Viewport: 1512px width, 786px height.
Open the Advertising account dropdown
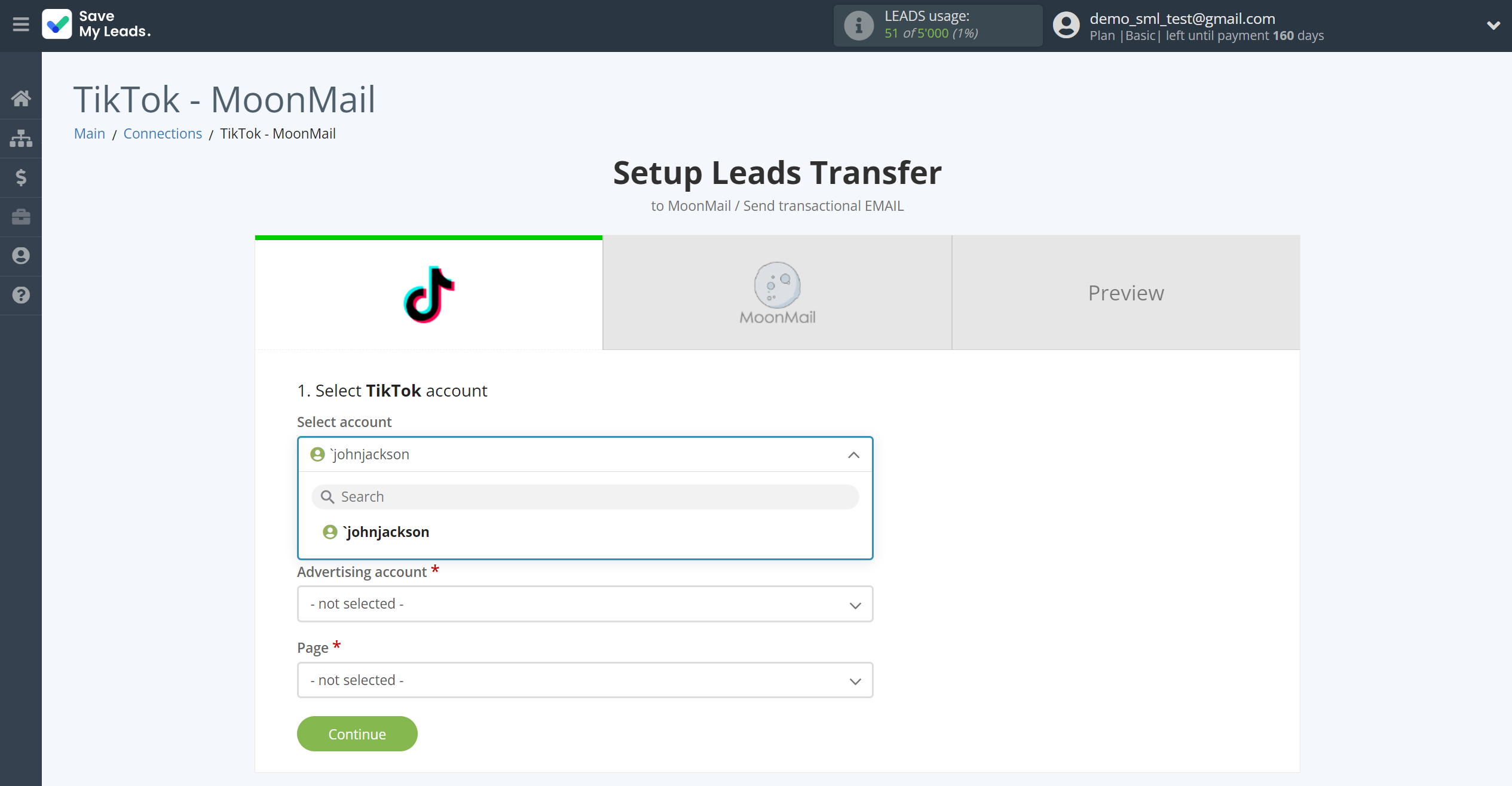[x=585, y=604]
